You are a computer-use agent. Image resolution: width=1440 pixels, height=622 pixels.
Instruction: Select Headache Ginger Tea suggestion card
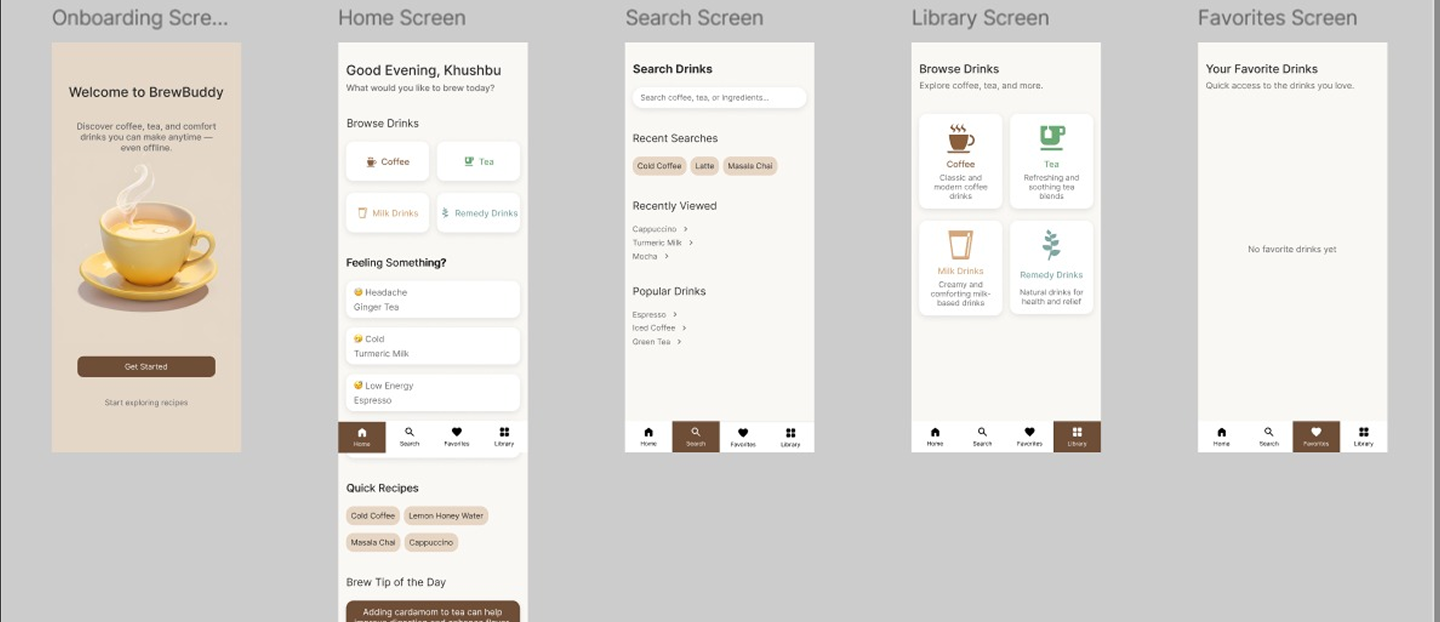[x=433, y=300]
